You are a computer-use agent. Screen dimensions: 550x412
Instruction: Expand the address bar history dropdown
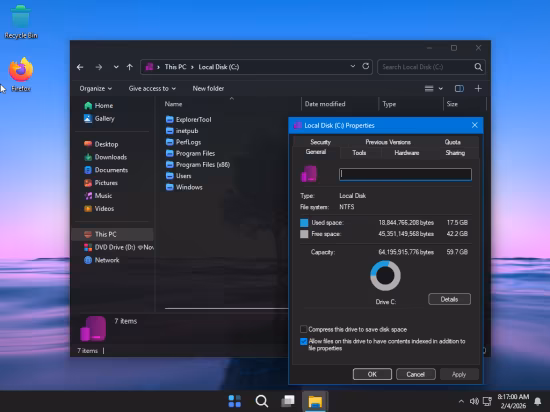[353, 66]
